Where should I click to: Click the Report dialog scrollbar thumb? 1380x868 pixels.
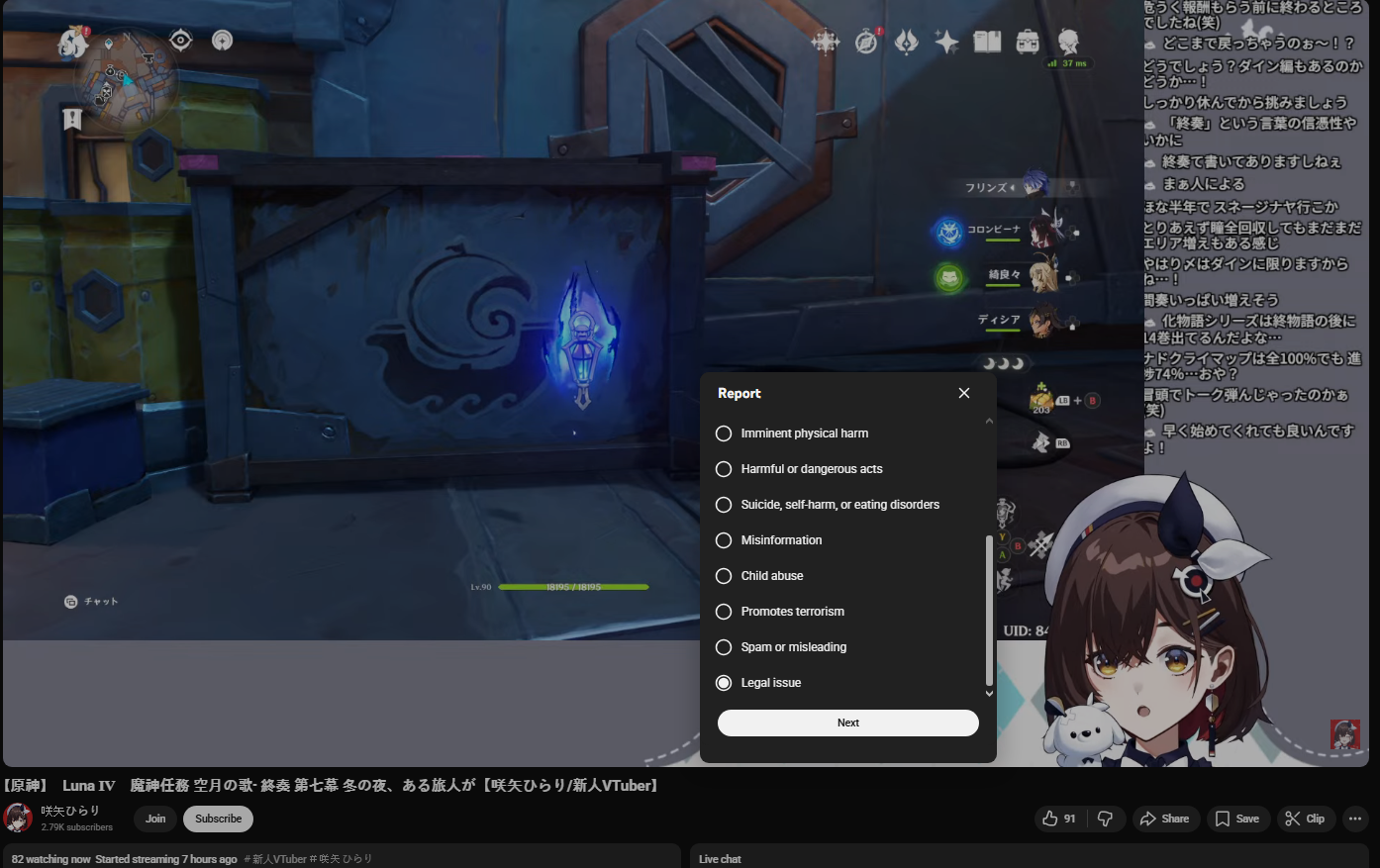(x=988, y=611)
